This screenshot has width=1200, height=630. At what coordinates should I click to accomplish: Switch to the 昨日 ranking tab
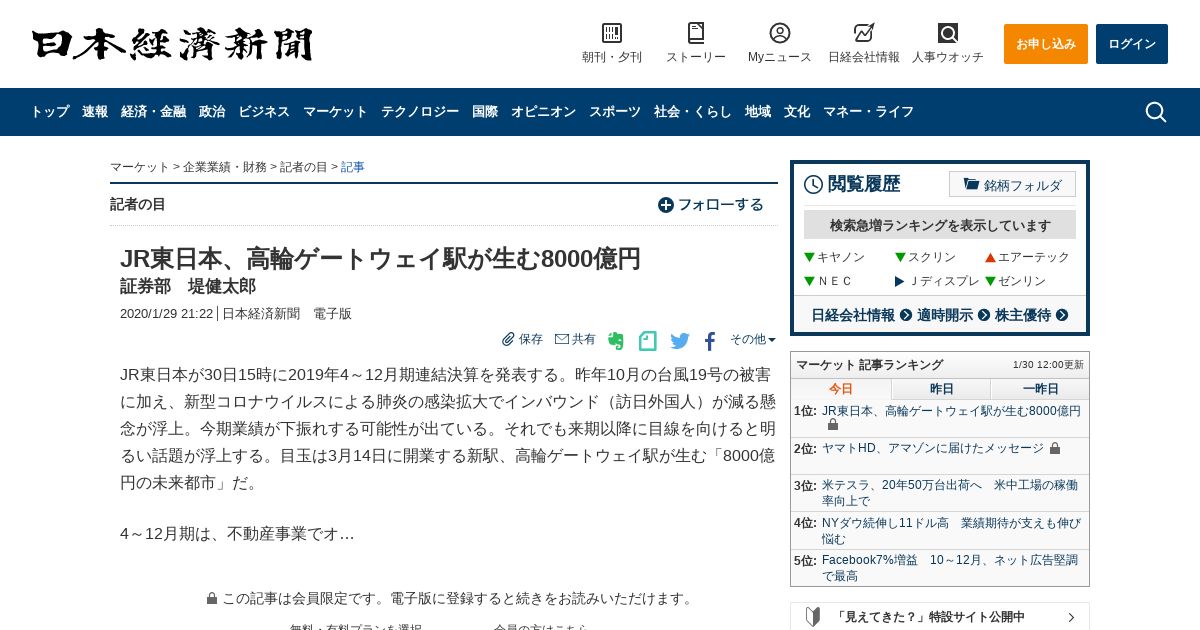click(x=941, y=389)
